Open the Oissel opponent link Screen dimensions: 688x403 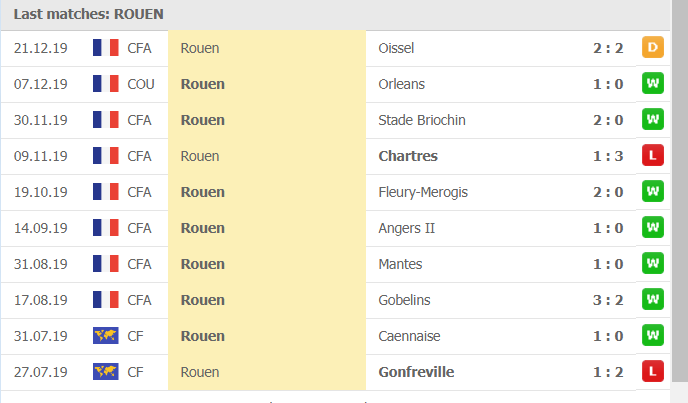[x=396, y=48]
